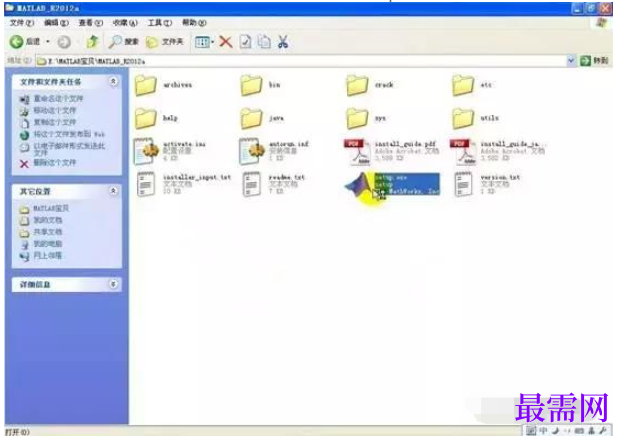Open the Tools menu

tap(160, 23)
